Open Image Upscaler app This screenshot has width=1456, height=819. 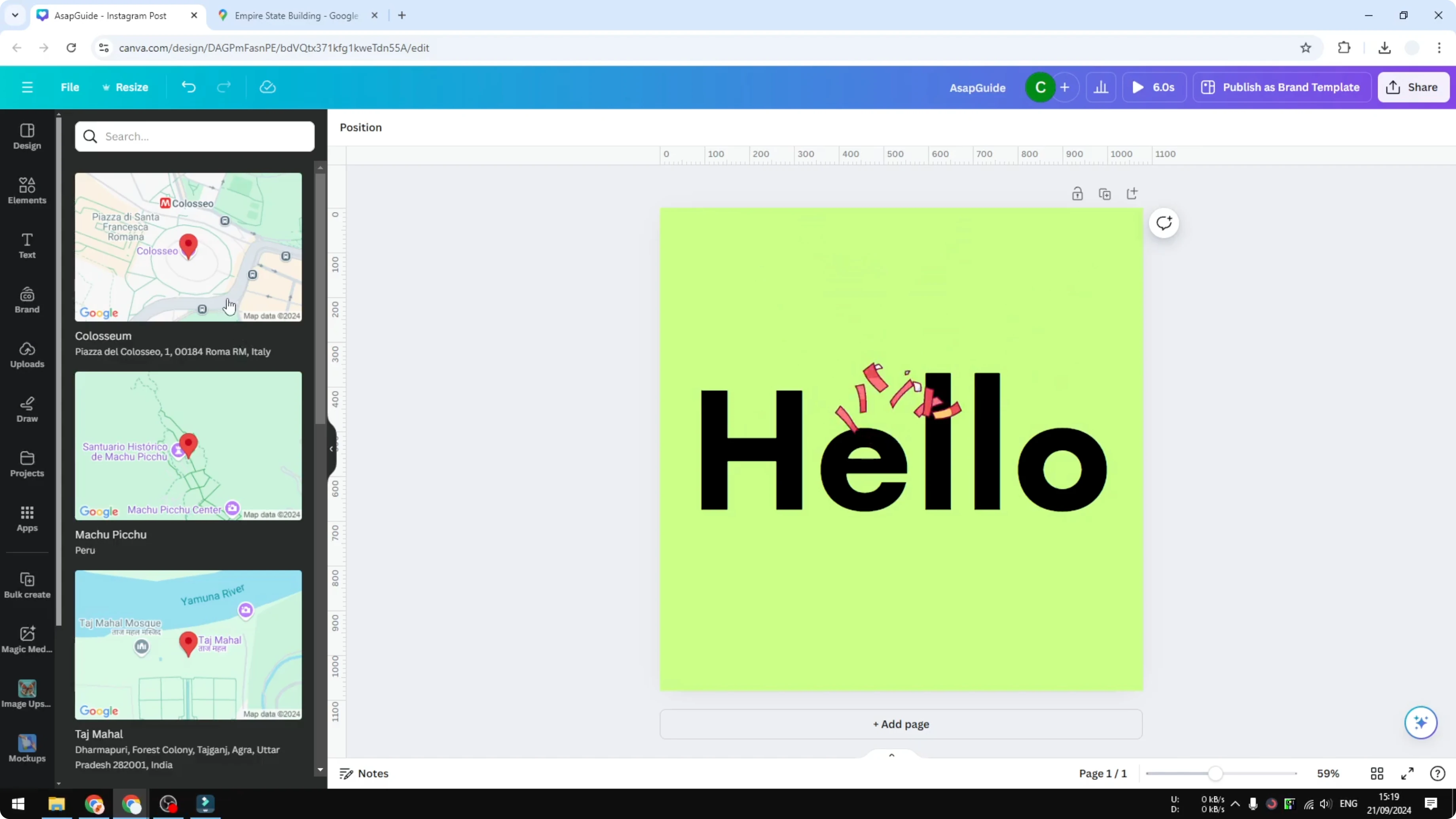[x=27, y=695]
